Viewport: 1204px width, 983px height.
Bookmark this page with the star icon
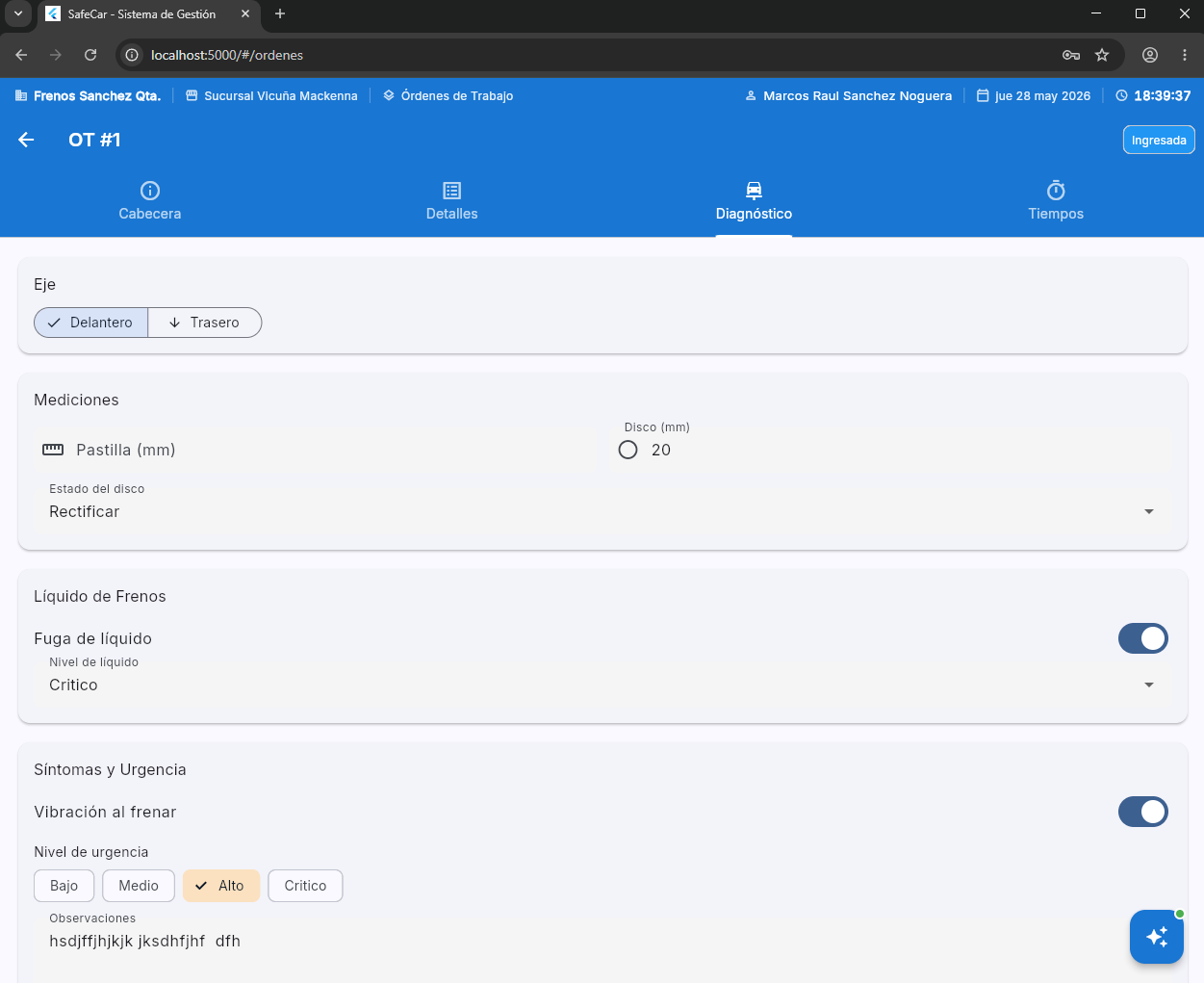[1102, 55]
